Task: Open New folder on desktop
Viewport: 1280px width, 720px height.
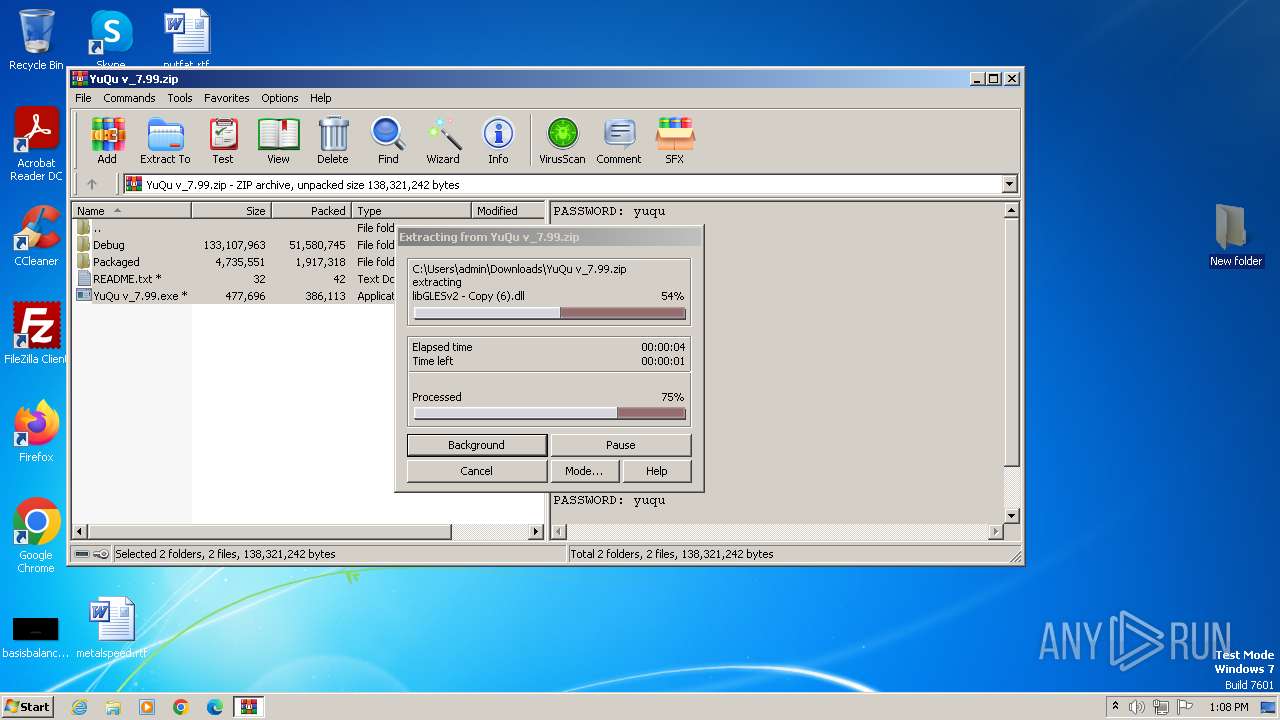Action: click(x=1236, y=235)
